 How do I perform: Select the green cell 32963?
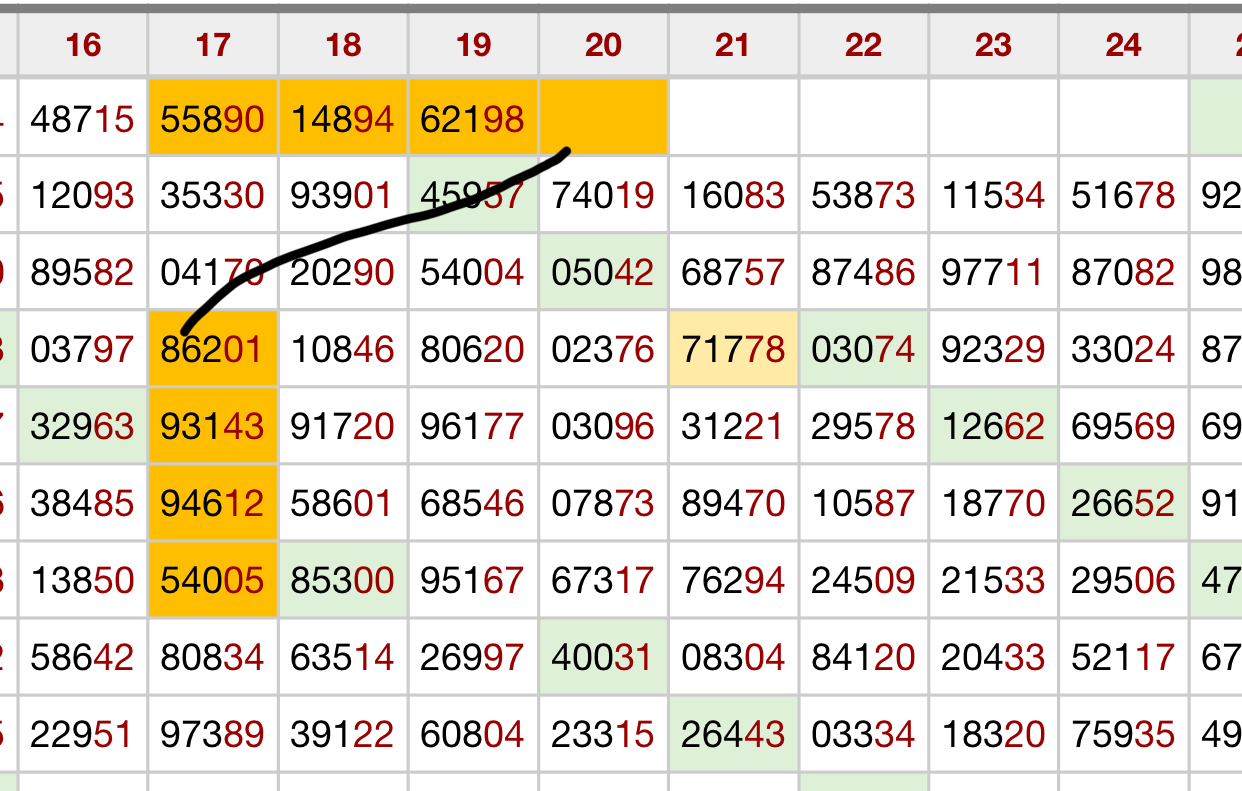(x=83, y=426)
